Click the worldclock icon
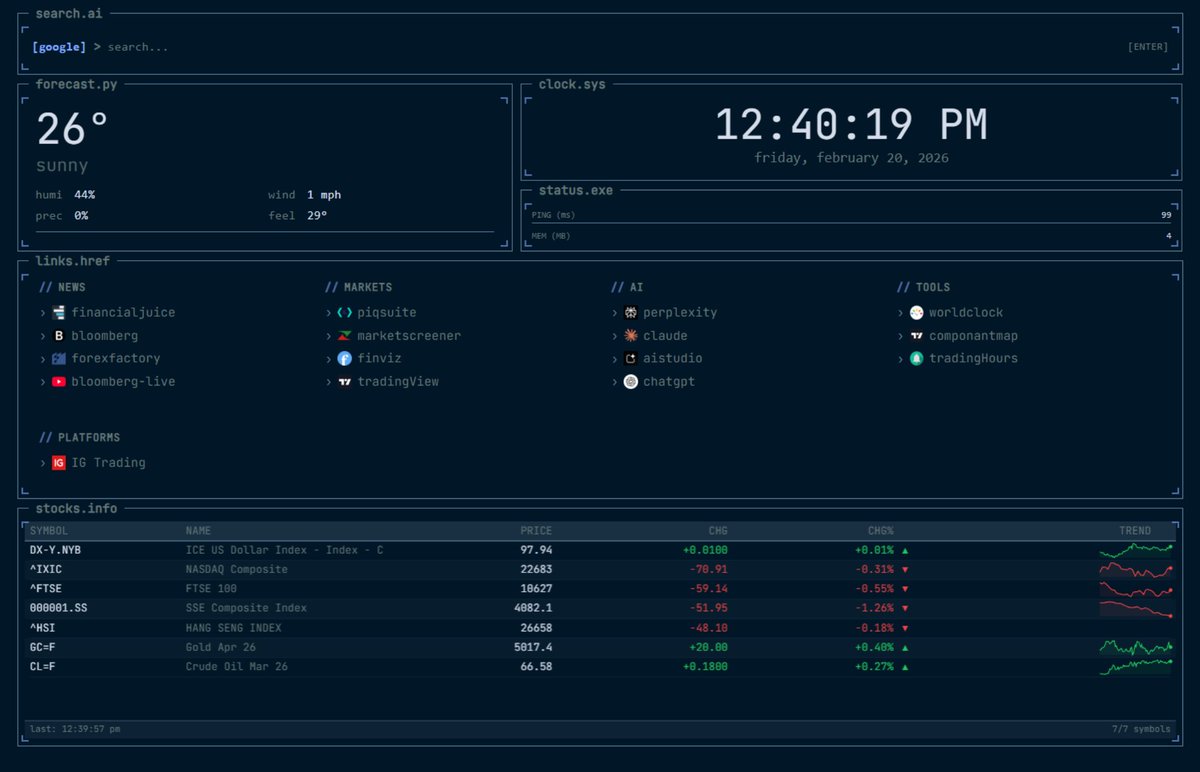Screen dimensions: 1200x772 click(x=917, y=313)
